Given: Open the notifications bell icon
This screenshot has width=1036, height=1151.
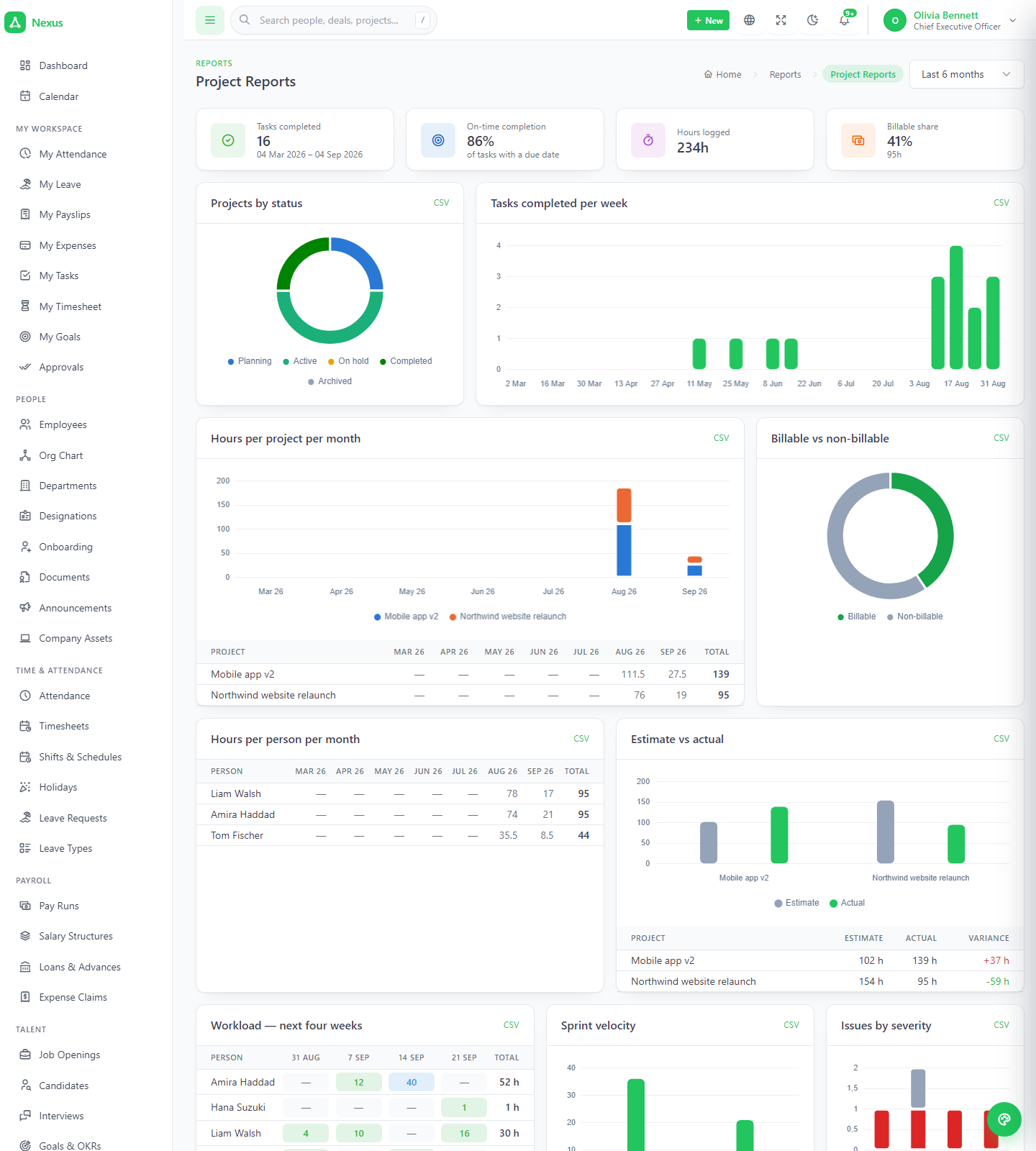Looking at the screenshot, I should click(x=845, y=20).
